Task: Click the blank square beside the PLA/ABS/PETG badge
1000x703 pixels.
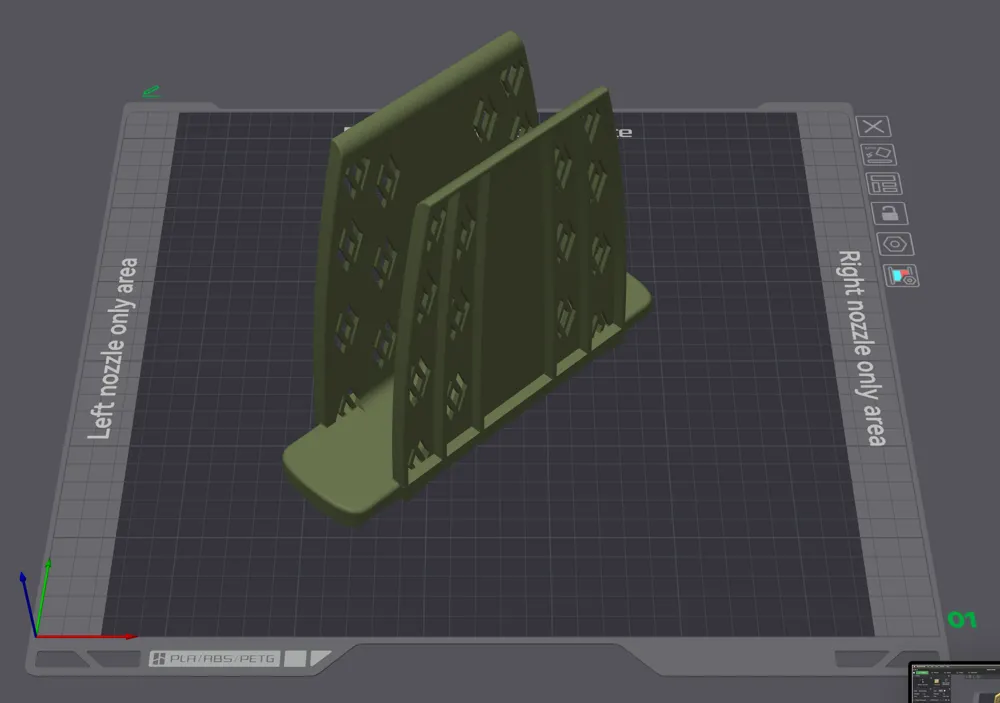Action: coord(295,657)
